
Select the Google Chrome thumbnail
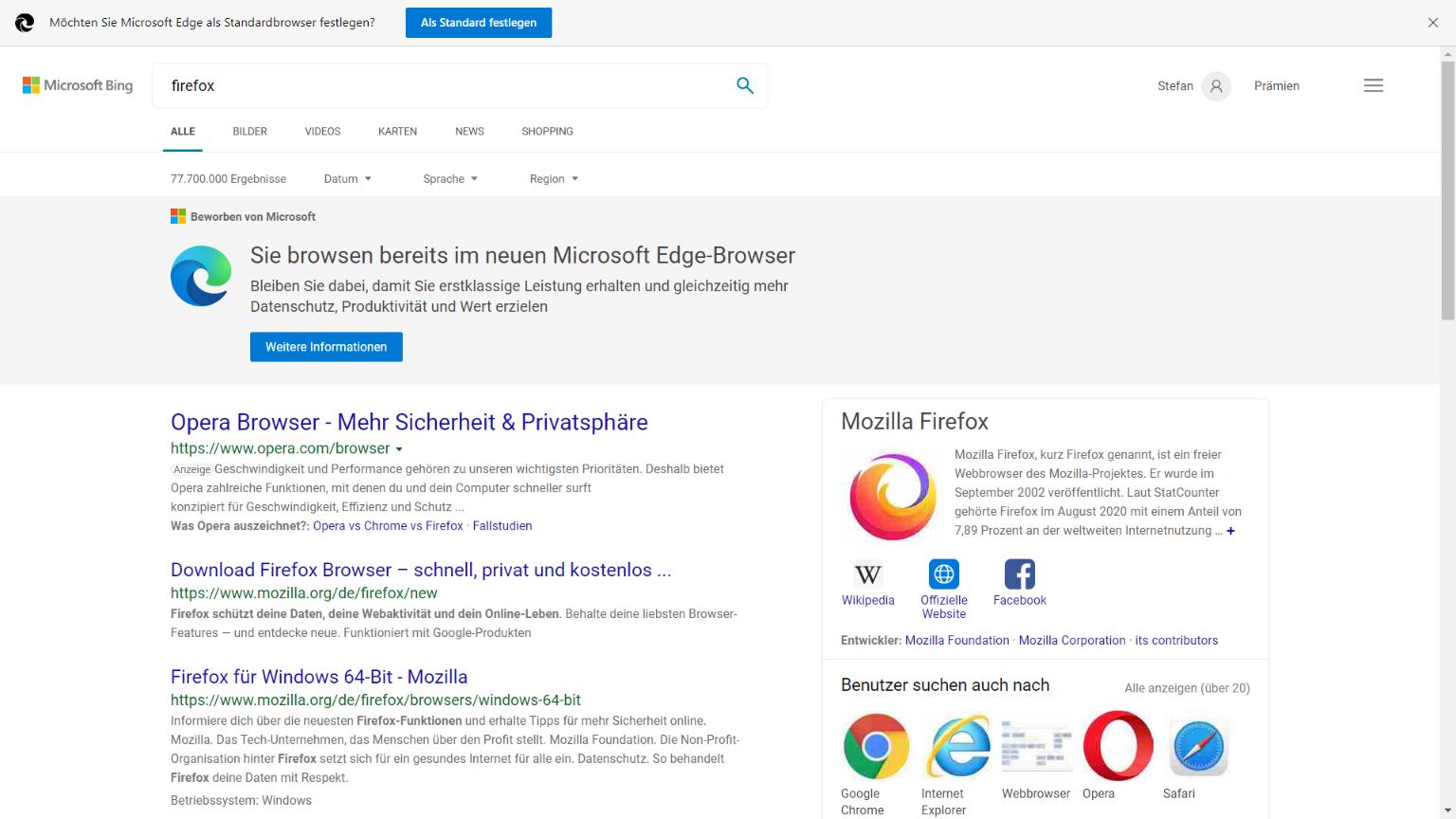[876, 746]
